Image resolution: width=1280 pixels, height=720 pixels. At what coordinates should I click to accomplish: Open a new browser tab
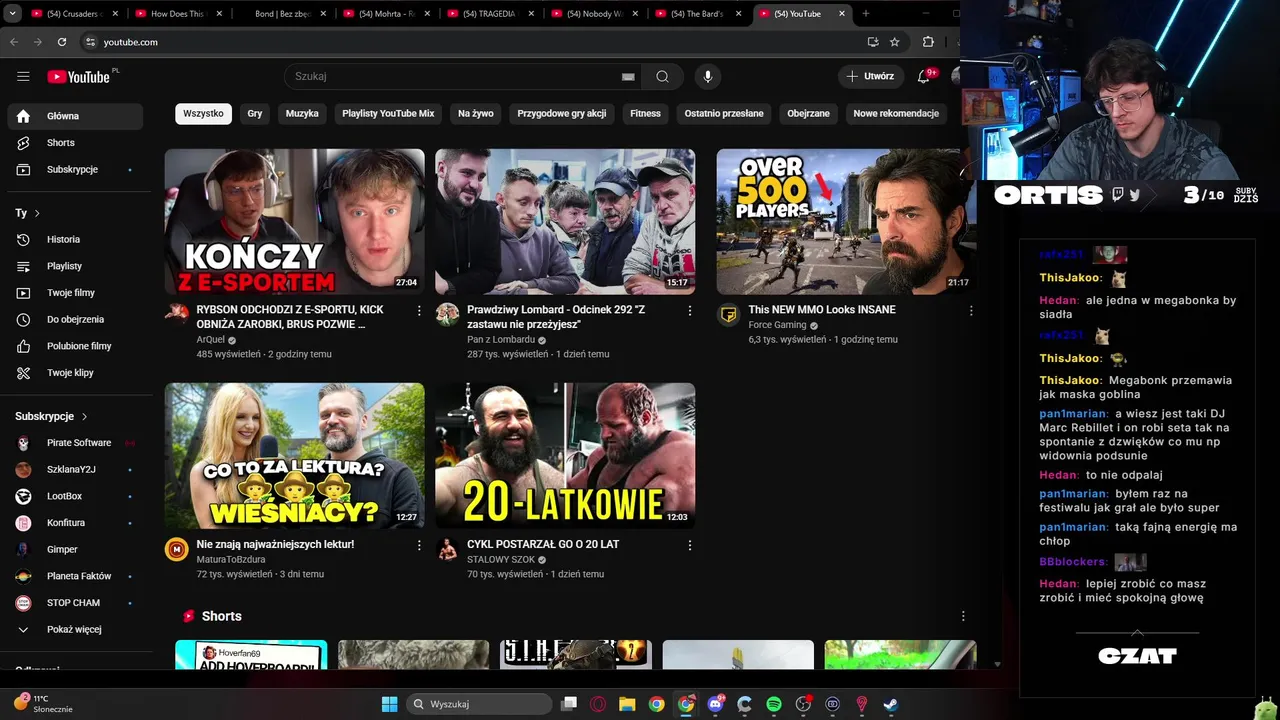pos(866,14)
